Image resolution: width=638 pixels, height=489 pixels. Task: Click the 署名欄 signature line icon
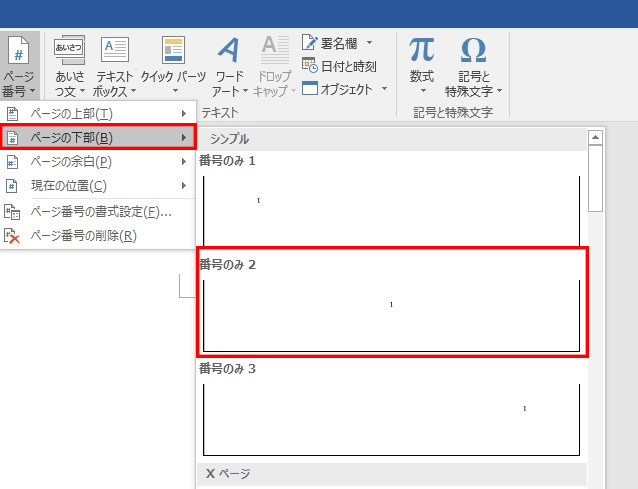tap(309, 42)
